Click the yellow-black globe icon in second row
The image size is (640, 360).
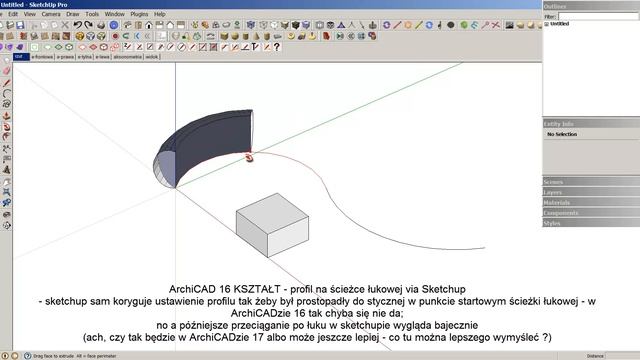coord(80,36)
